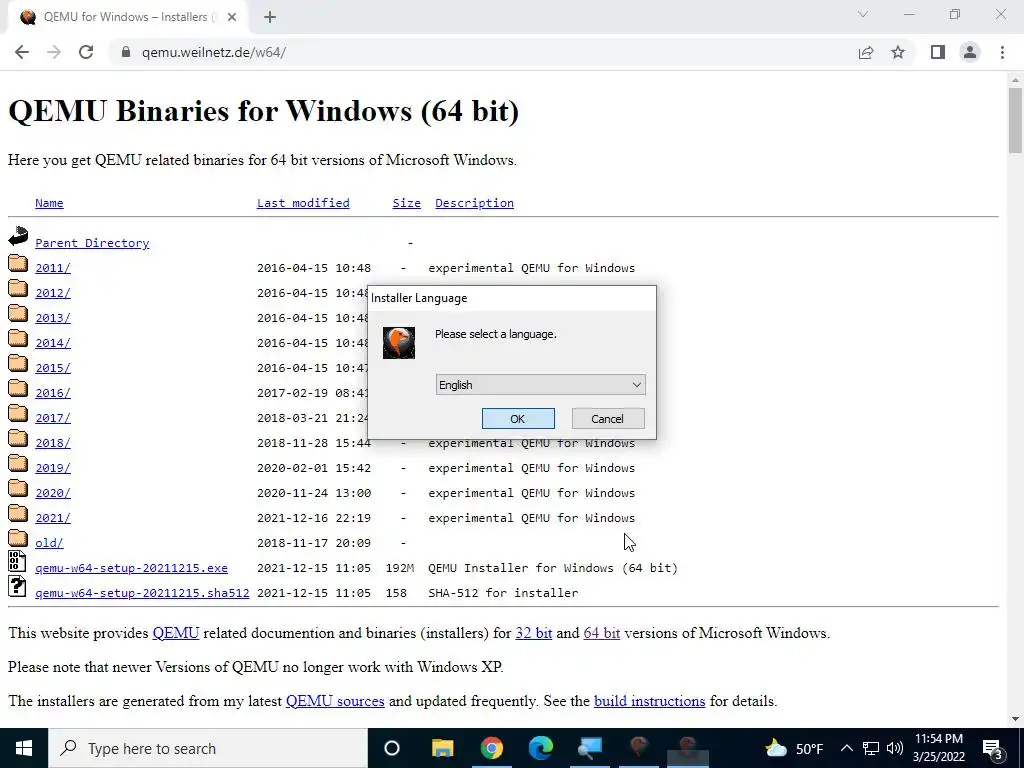The width and height of the screenshot is (1024, 768).
Task: Open File Explorer from taskbar
Action: point(442,748)
